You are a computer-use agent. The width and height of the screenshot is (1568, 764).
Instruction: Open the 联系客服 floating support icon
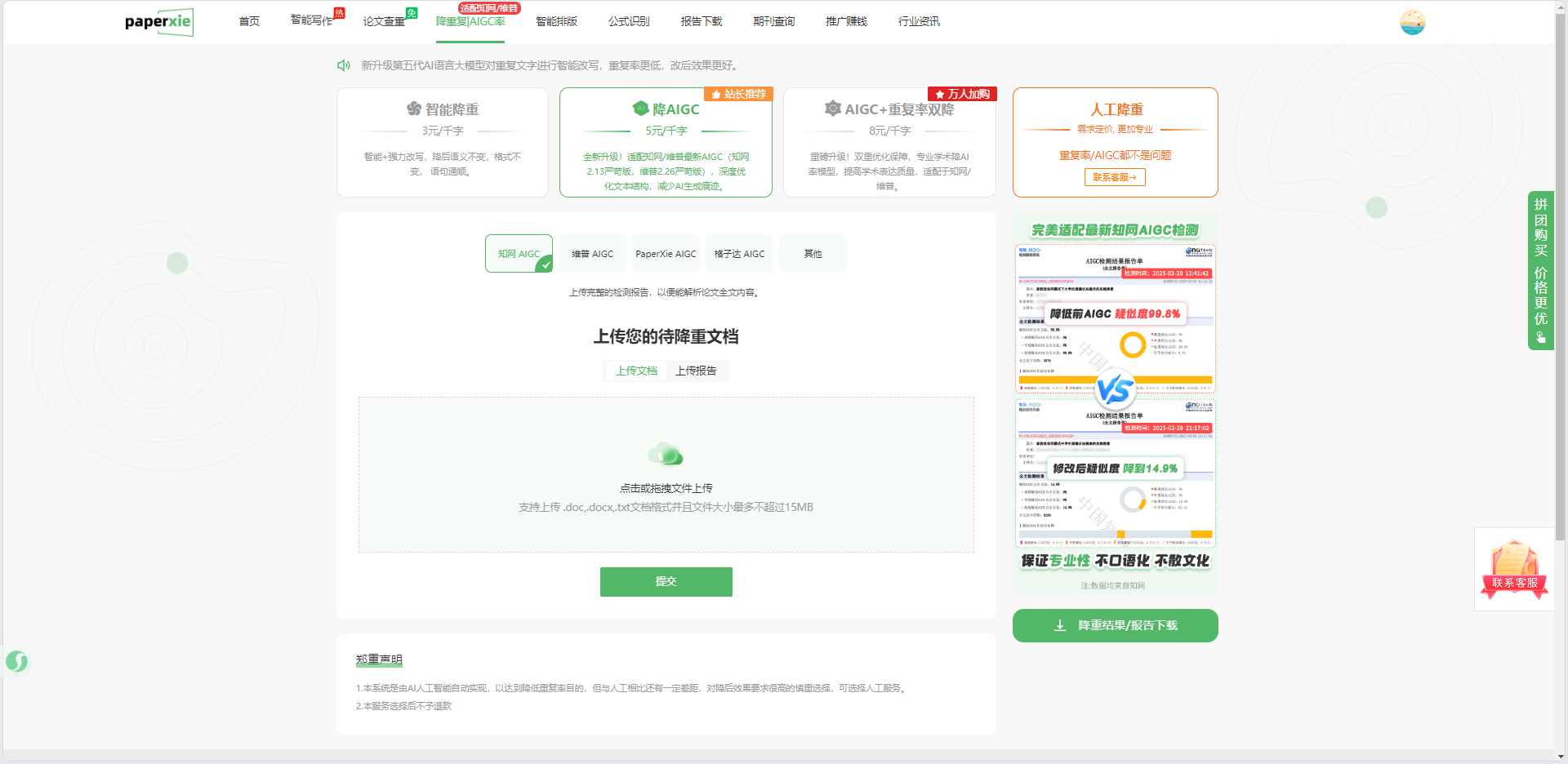click(x=1514, y=570)
